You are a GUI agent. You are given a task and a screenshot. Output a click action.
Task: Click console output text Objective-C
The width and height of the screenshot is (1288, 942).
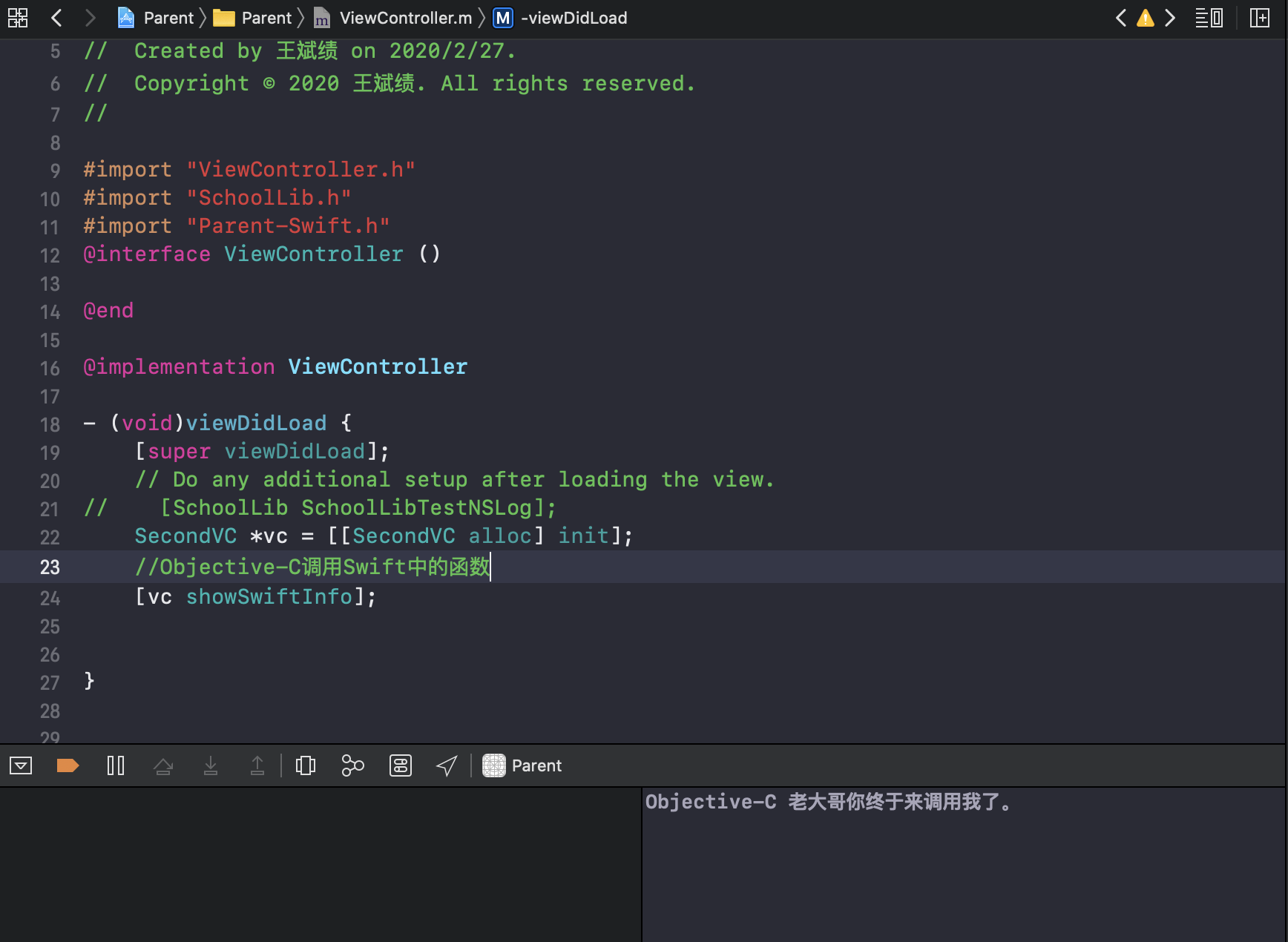[x=711, y=802]
